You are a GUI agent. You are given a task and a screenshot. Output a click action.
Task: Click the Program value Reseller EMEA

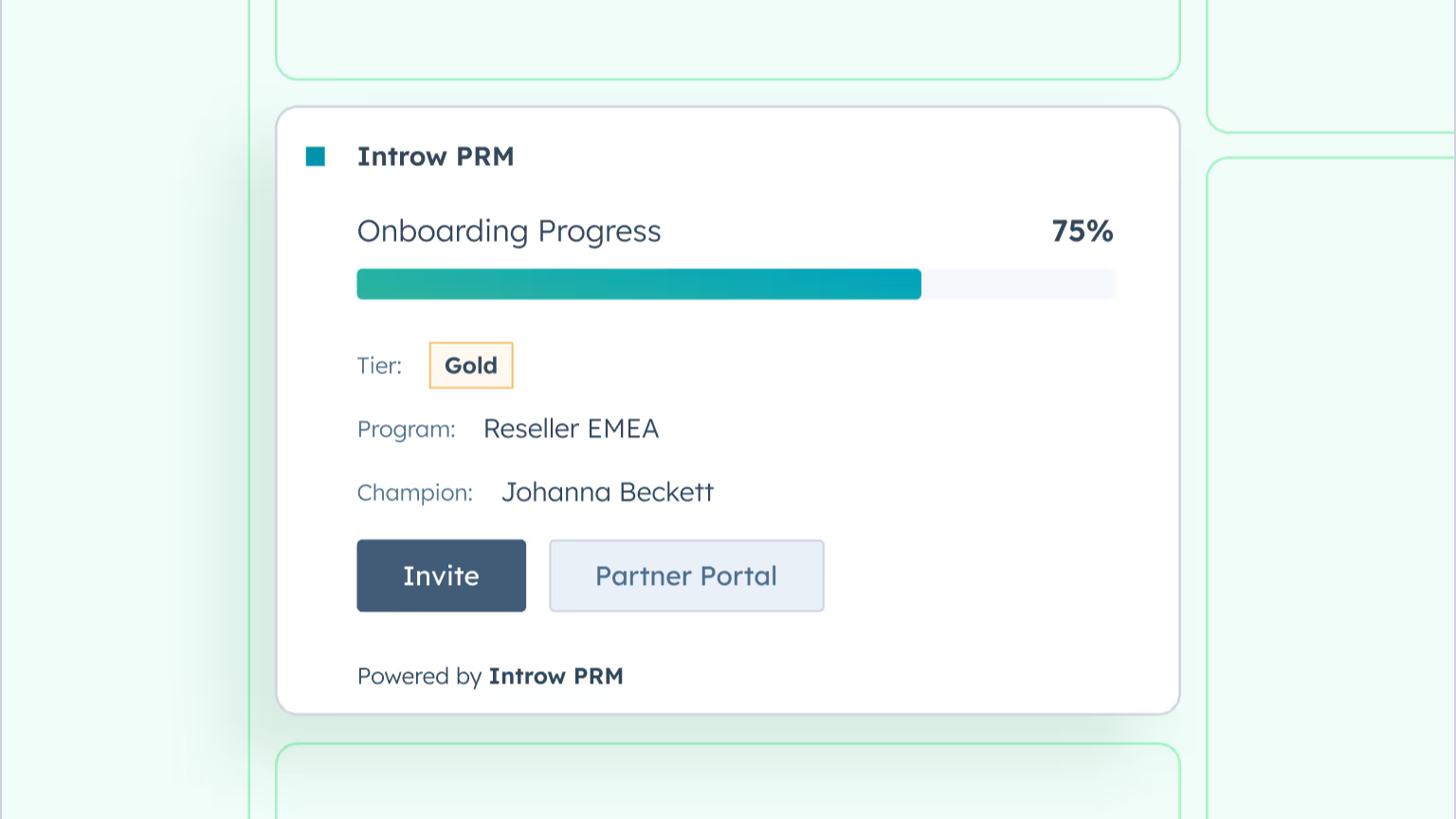[x=571, y=428]
